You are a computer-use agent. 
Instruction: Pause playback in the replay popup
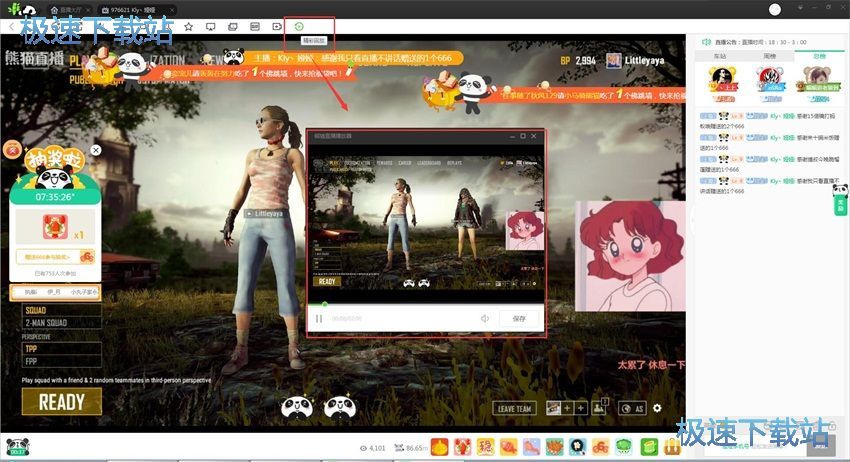pos(319,319)
